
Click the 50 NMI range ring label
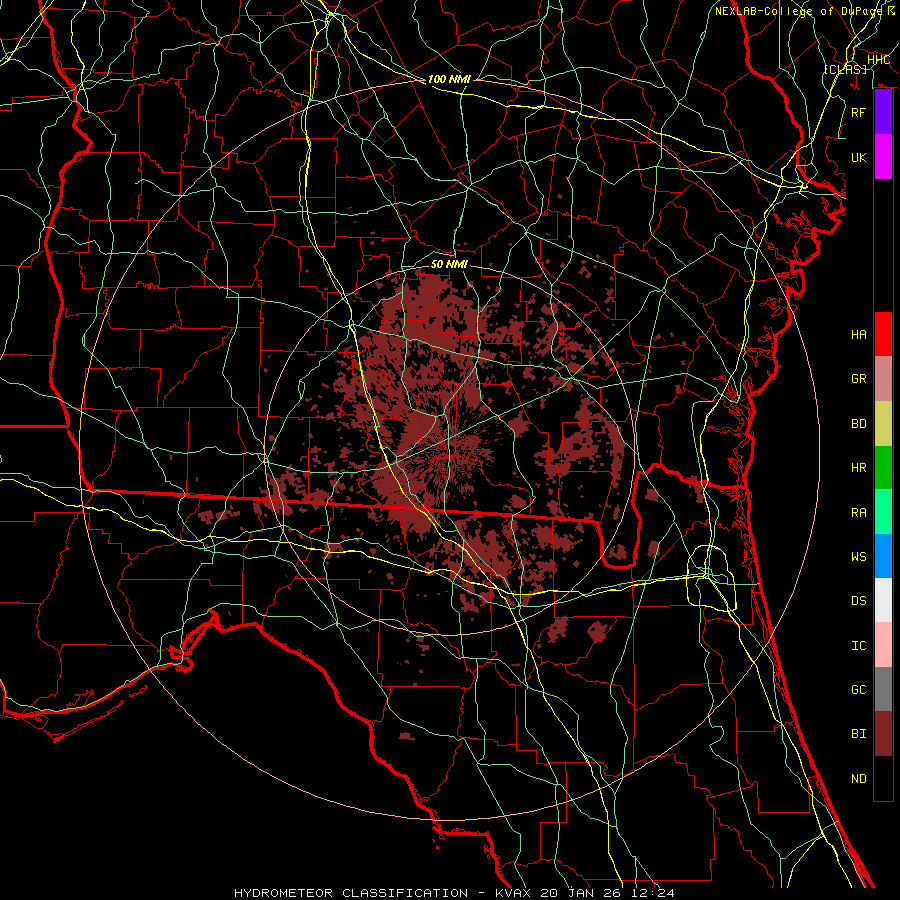449,264
